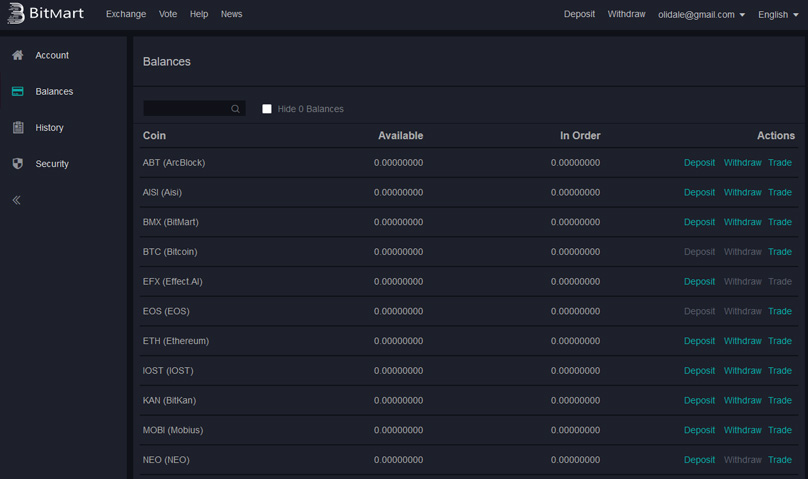Click the 'BTC (Bitcoin)' coin name

tap(170, 252)
